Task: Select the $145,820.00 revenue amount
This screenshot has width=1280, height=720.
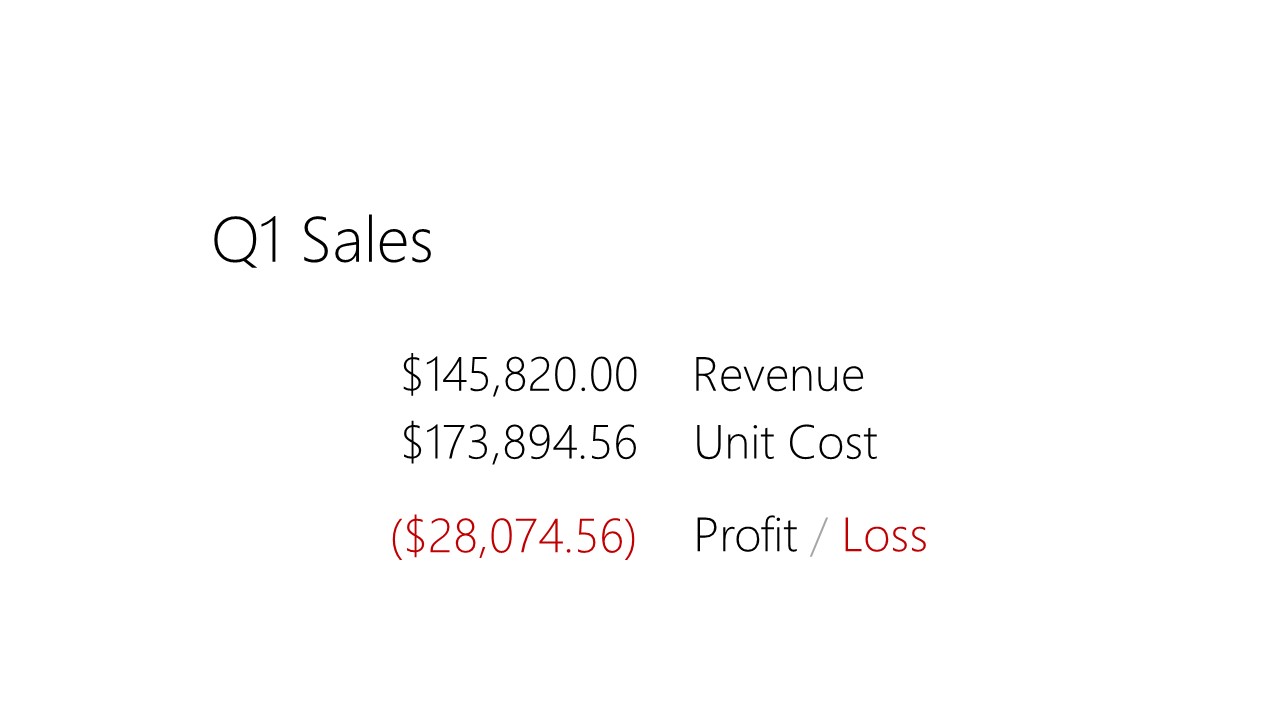Action: tap(519, 375)
